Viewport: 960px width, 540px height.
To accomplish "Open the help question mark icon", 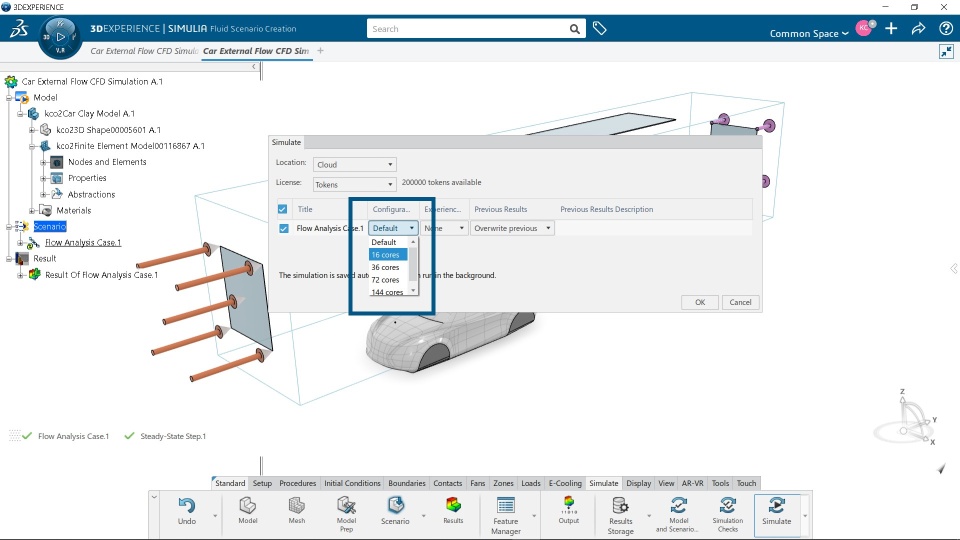I will click(945, 28).
